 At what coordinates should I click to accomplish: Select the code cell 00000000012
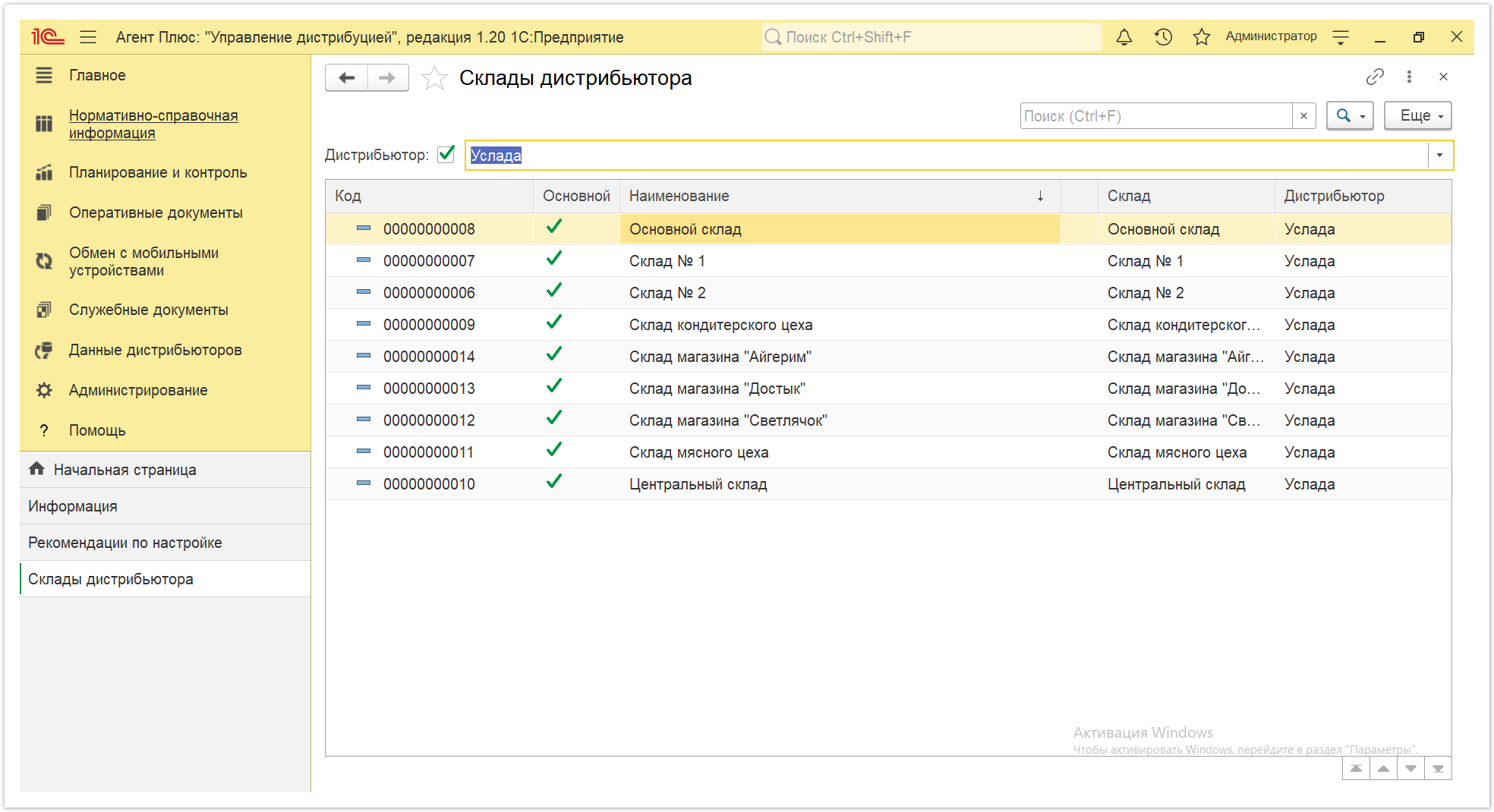[429, 420]
